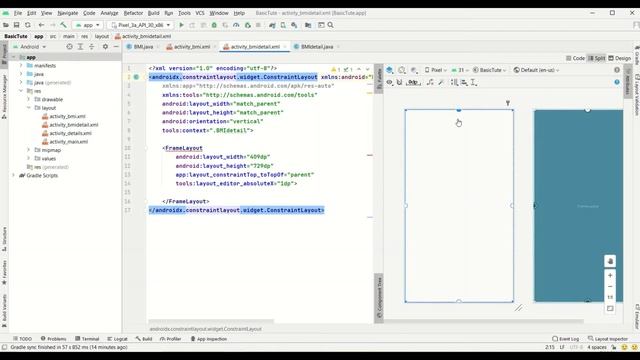The height and width of the screenshot is (360, 640).
Task: Click the Infer Constraints wand icon
Action: (441, 82)
